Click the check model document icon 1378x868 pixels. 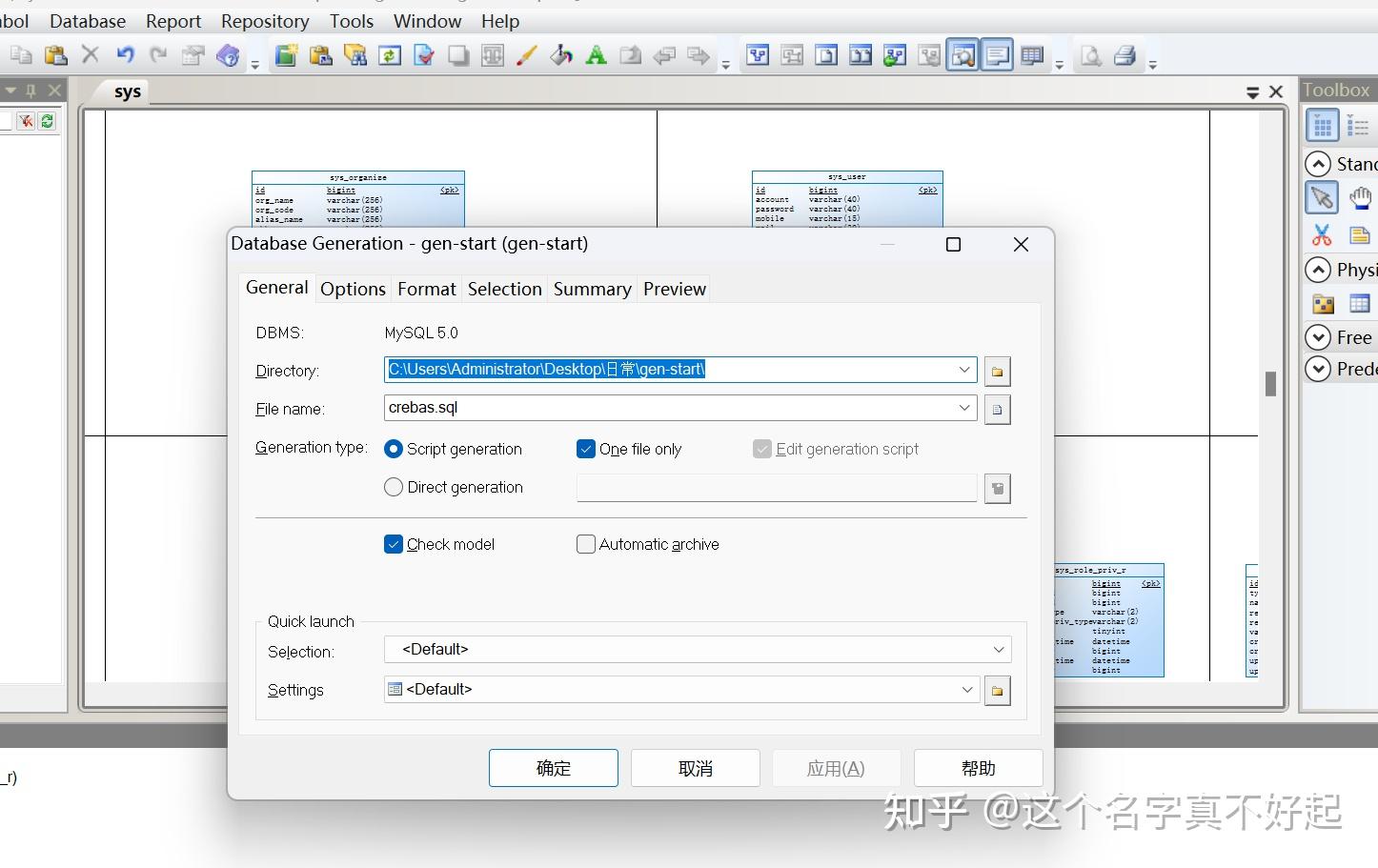[x=424, y=55]
